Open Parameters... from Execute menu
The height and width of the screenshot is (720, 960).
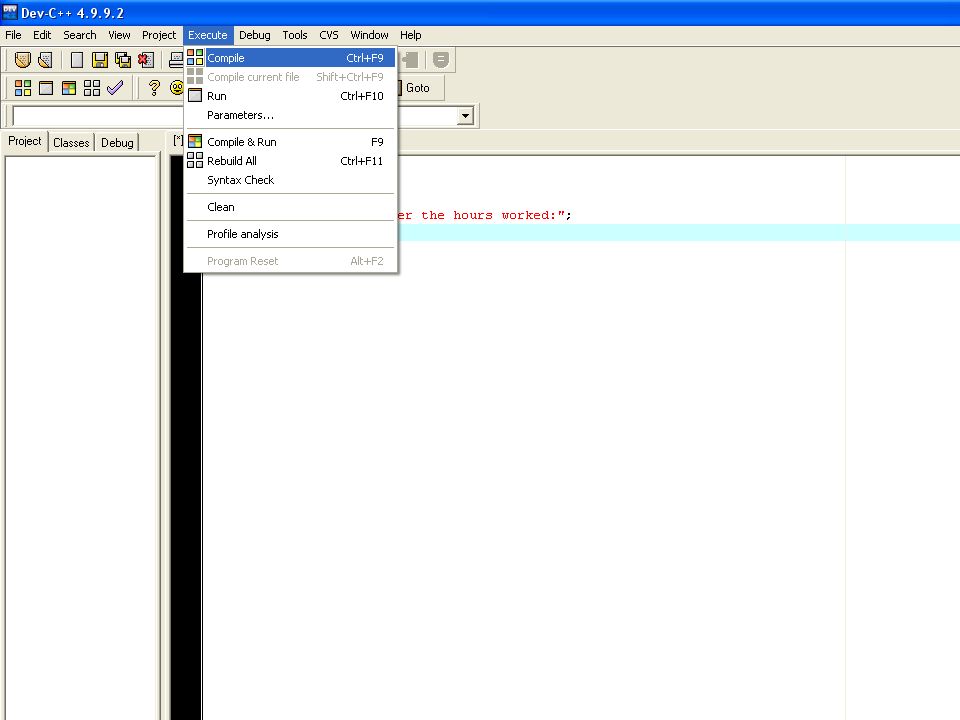(291, 114)
